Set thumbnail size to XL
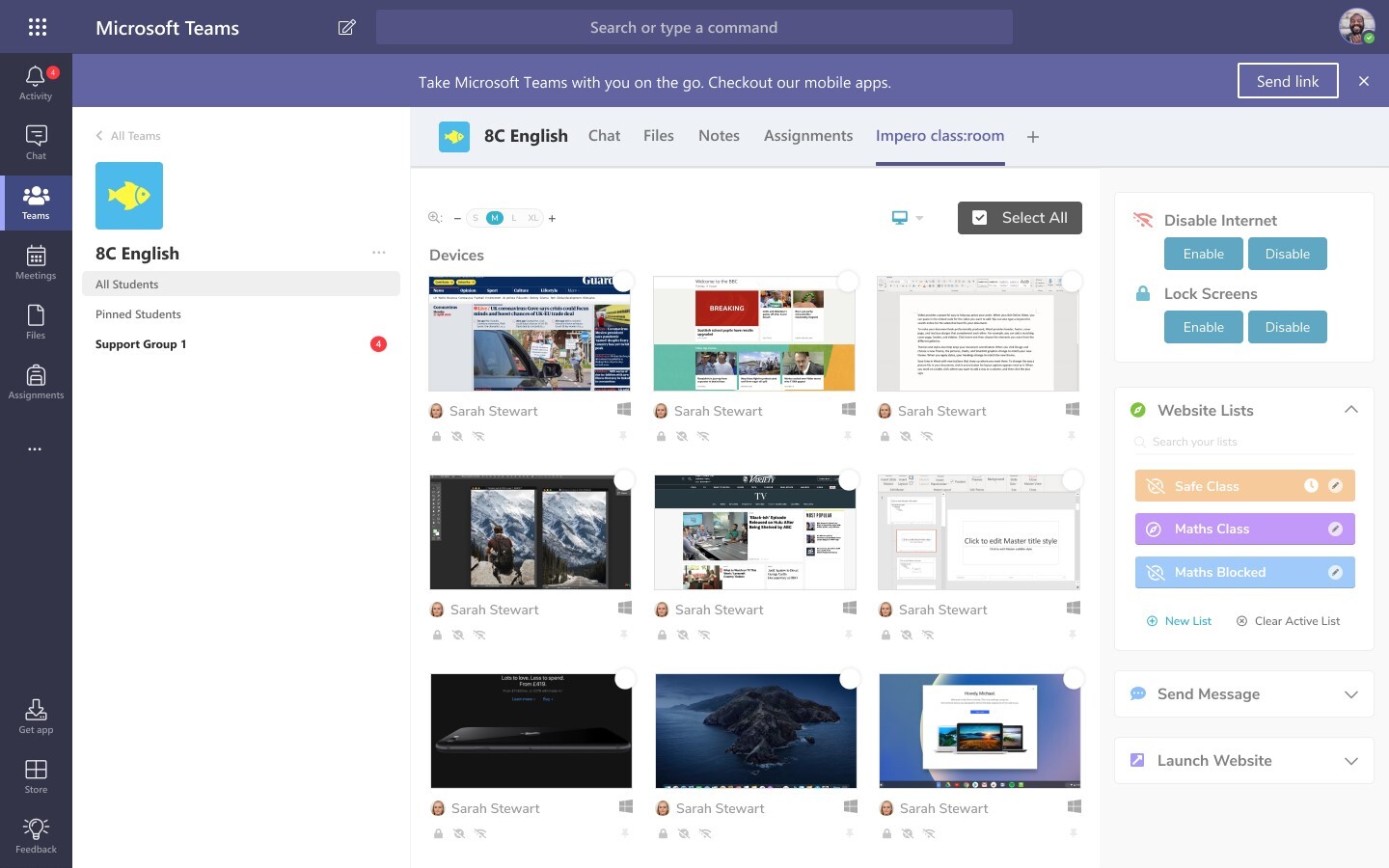 [532, 218]
